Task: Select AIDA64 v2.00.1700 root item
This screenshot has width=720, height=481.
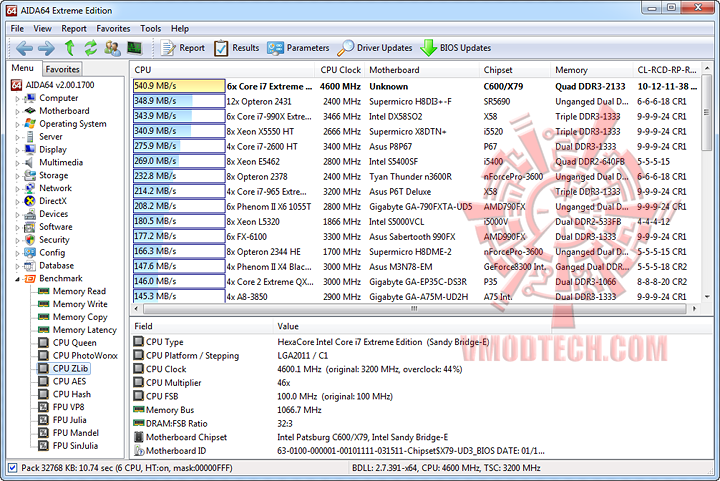Action: click(52, 85)
